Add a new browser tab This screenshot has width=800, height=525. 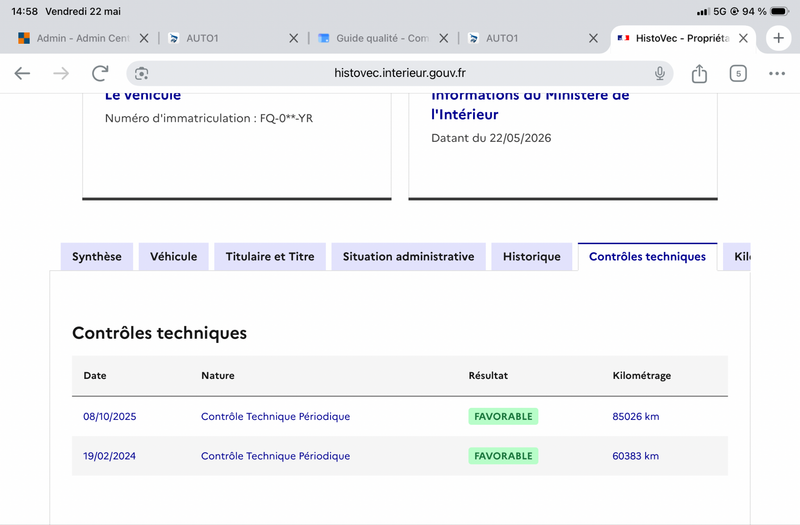click(x=778, y=38)
